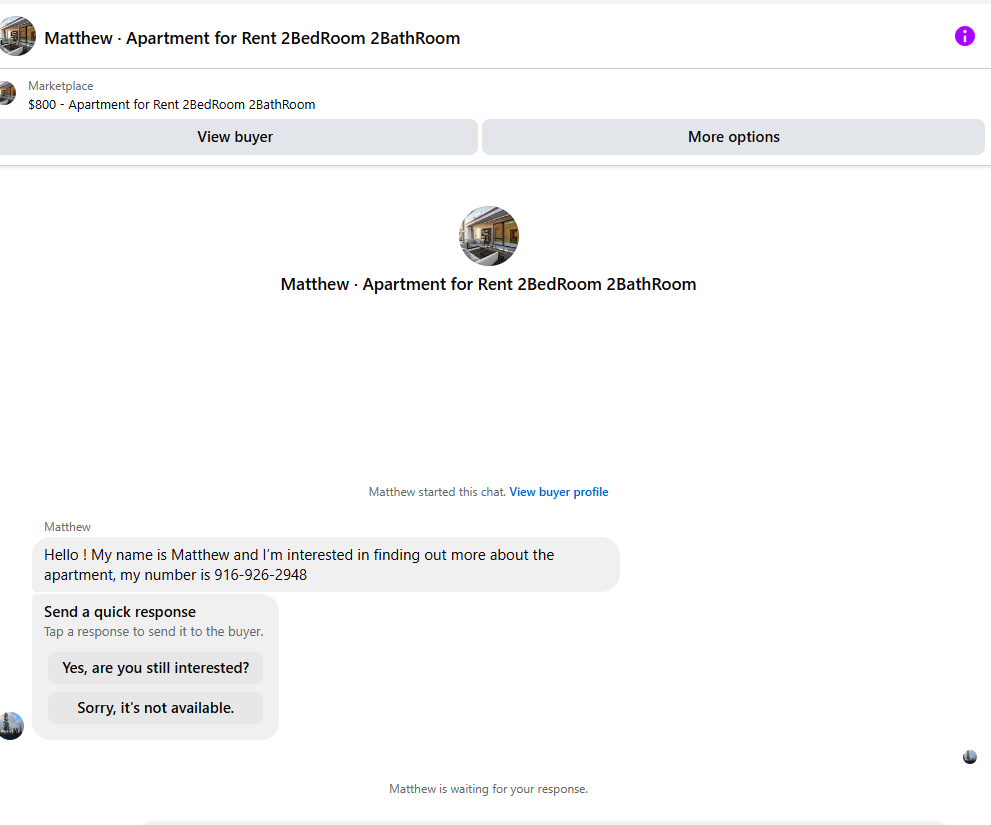Click the large centered apartment profile picture
The width and height of the screenshot is (991, 825).
(x=488, y=236)
